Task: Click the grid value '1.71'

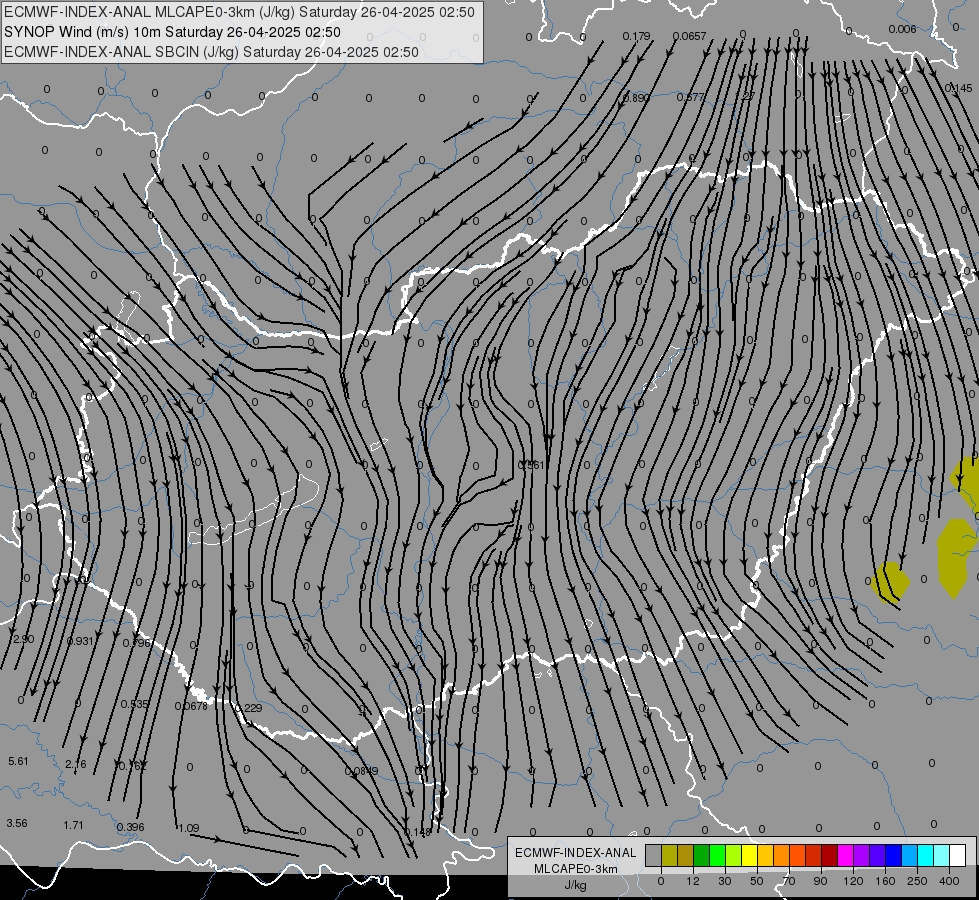Action: pyautogui.click(x=73, y=825)
